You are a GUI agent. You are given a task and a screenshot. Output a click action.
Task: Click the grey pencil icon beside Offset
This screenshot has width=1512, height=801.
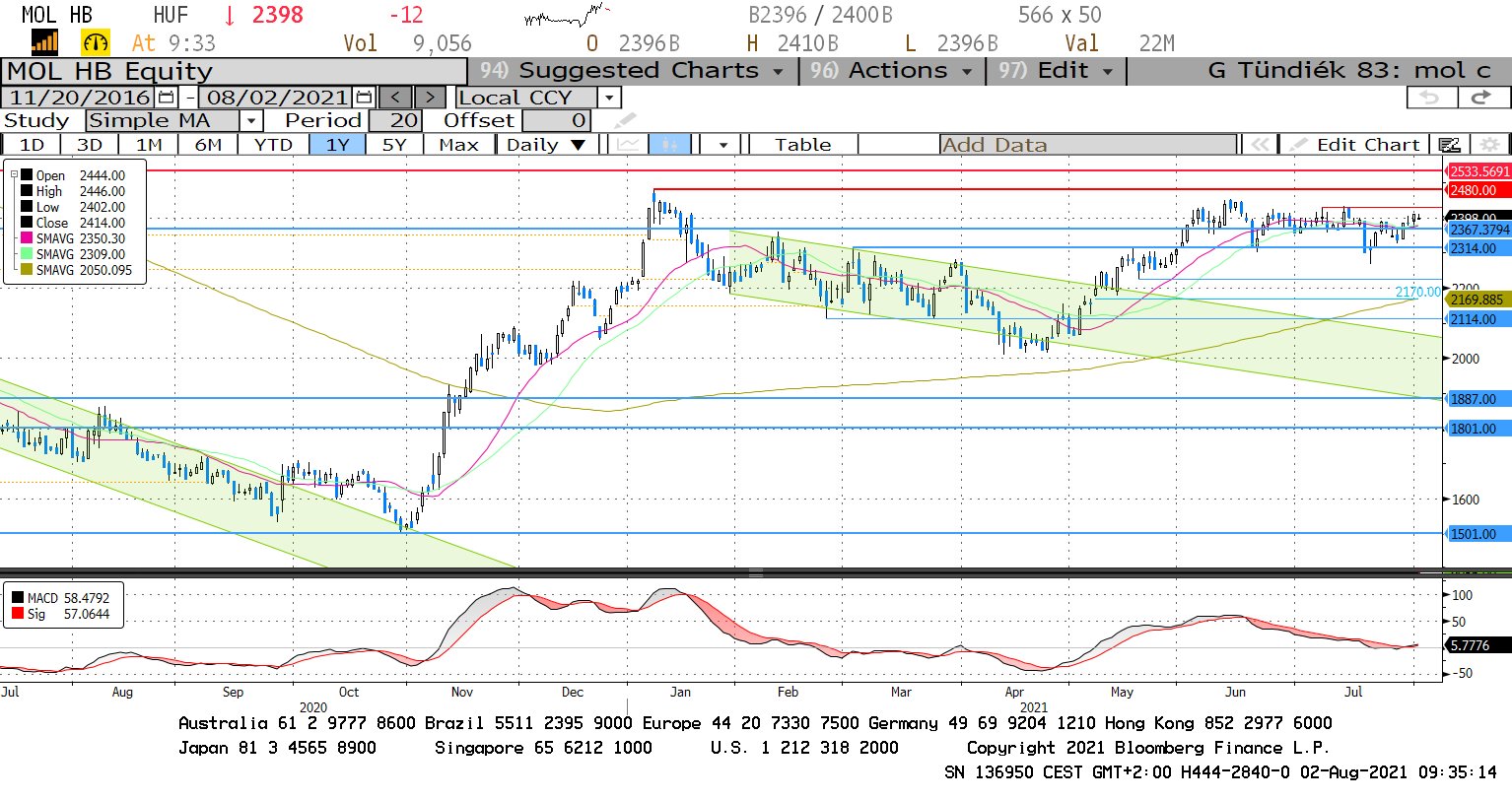coord(624,121)
